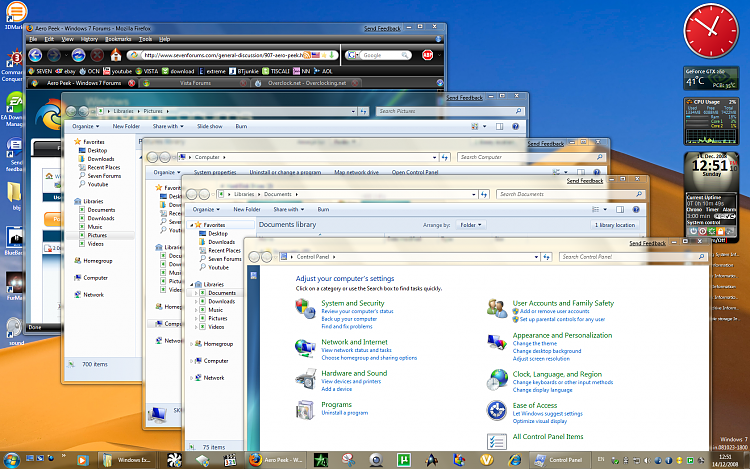This screenshot has height=469, width=750.
Task: Click the fan icon on the taskbar
Action: pyautogui.click(x=175, y=460)
